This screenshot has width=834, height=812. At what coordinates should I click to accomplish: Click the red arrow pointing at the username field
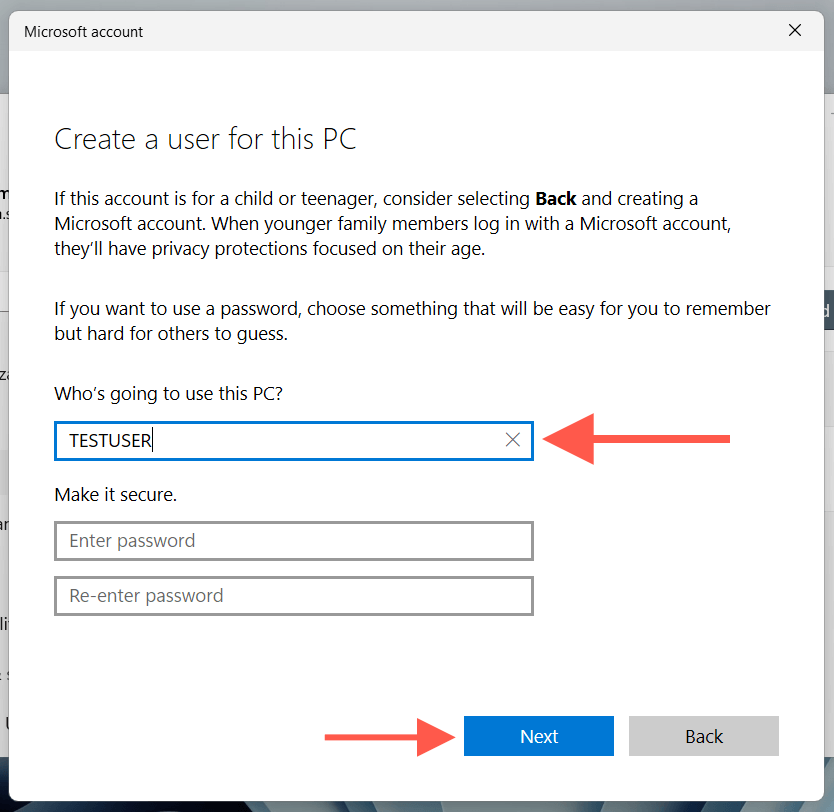636,438
